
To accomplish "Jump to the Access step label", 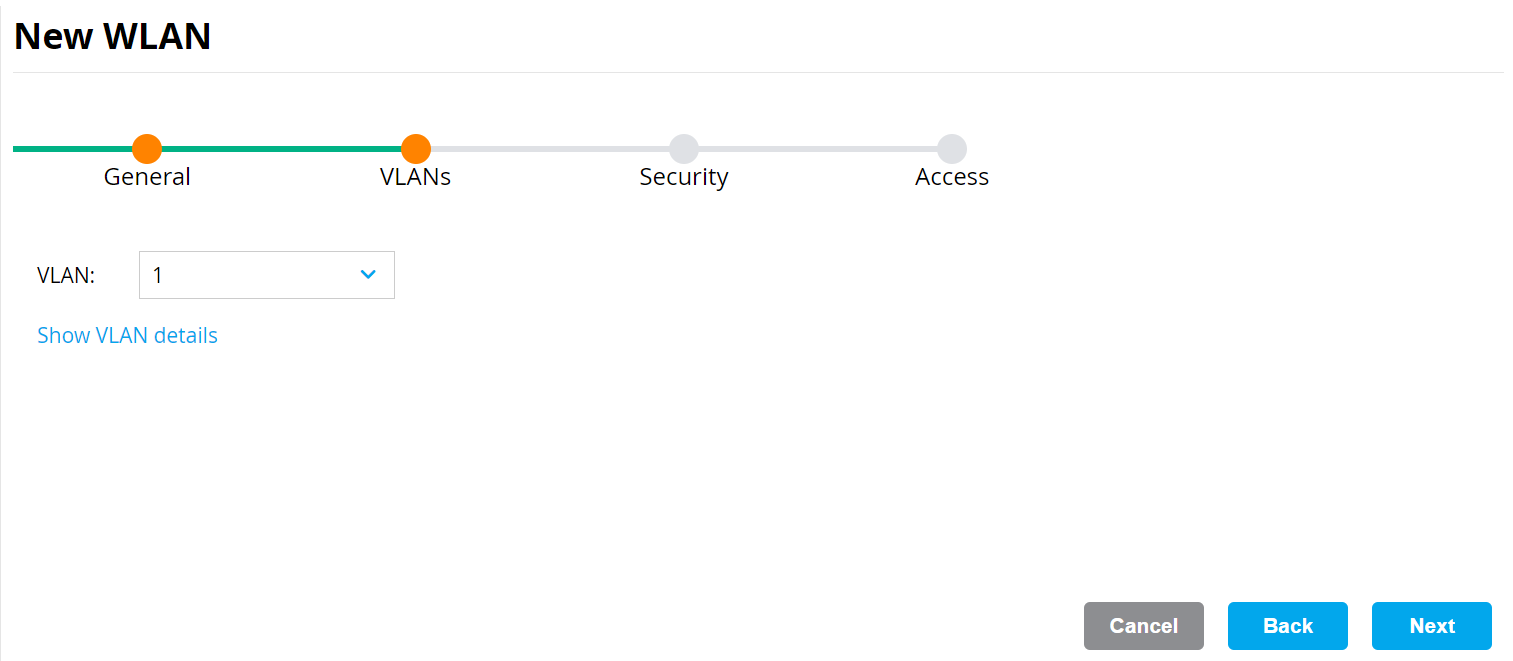I will 952,177.
